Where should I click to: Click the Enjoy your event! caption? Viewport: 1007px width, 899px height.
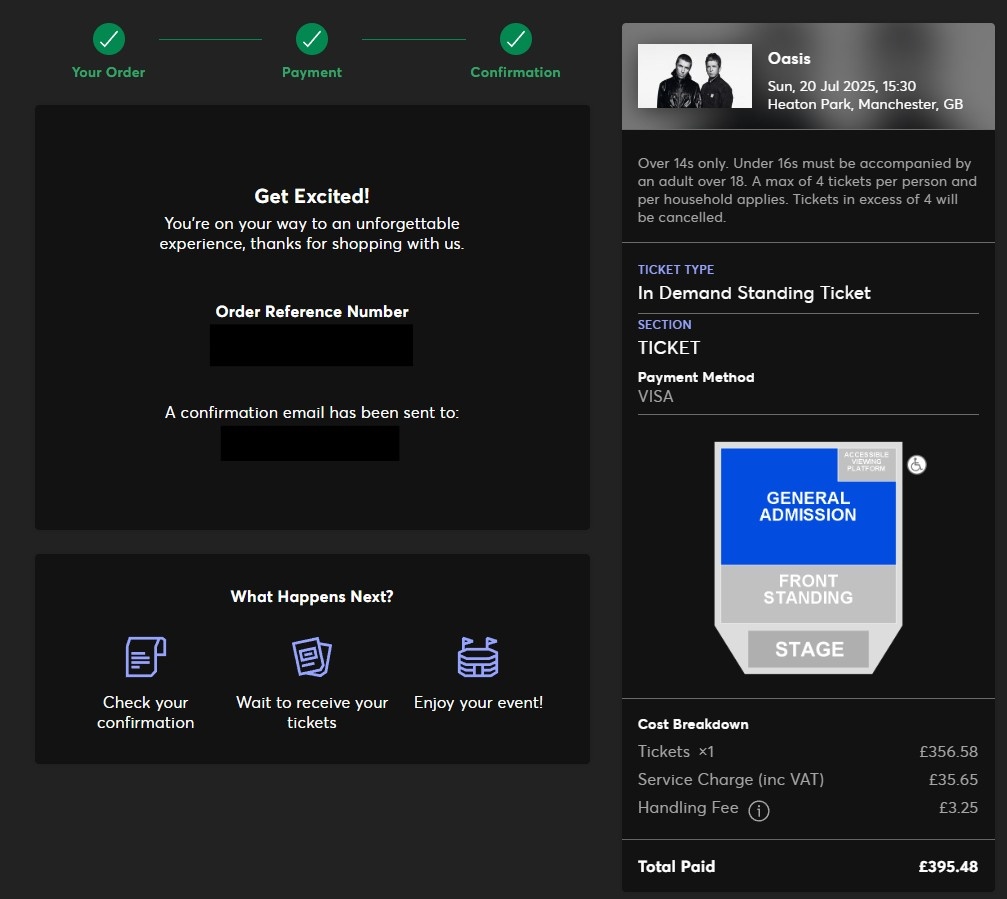478,703
